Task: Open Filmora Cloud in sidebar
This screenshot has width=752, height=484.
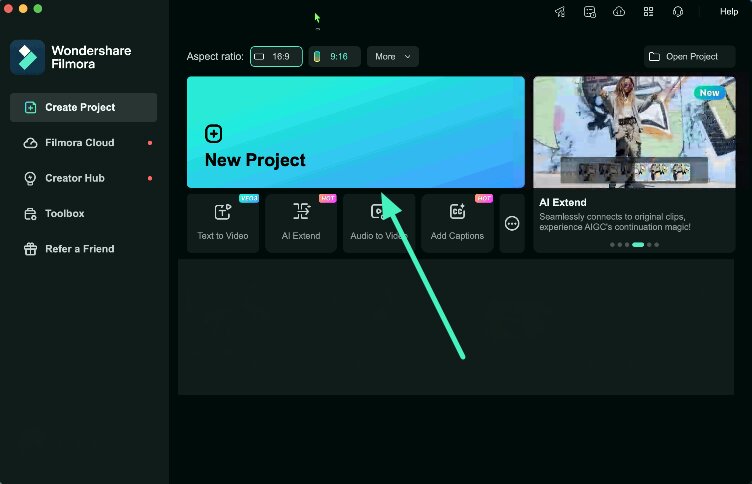Action: pos(83,143)
